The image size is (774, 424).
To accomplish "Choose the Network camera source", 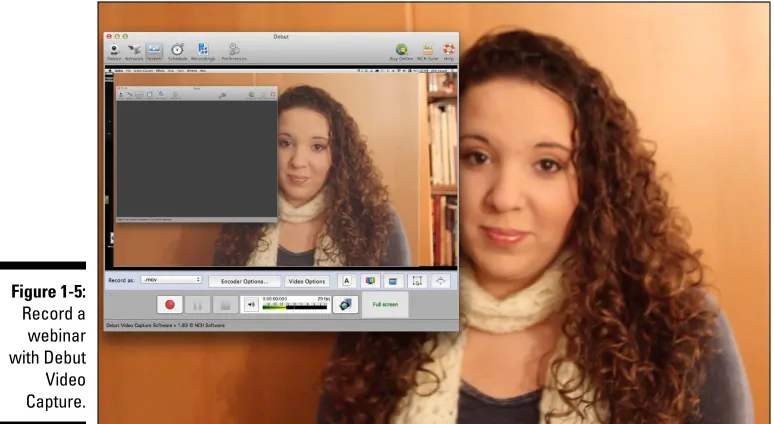I will coord(134,52).
